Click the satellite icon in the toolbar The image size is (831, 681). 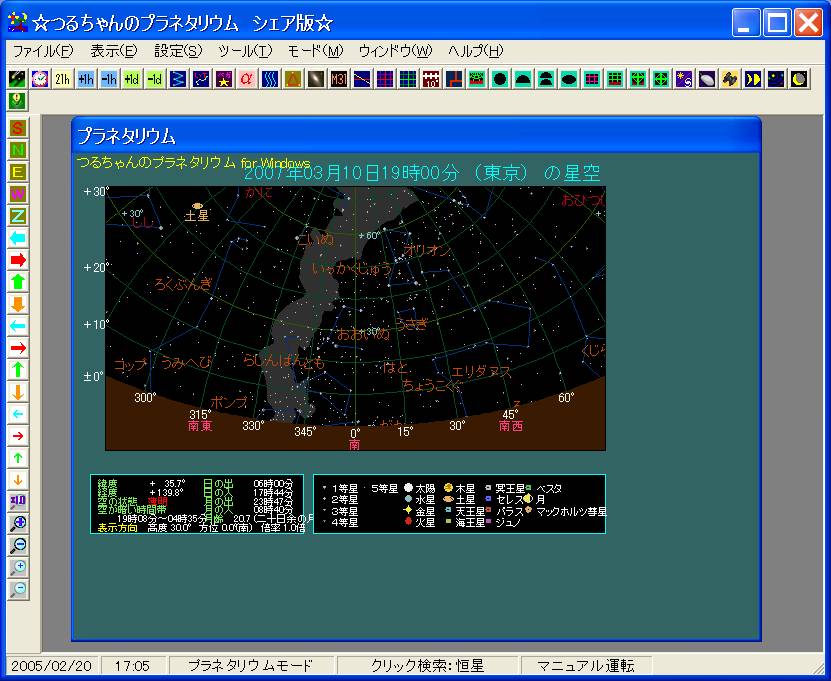tap(730, 79)
